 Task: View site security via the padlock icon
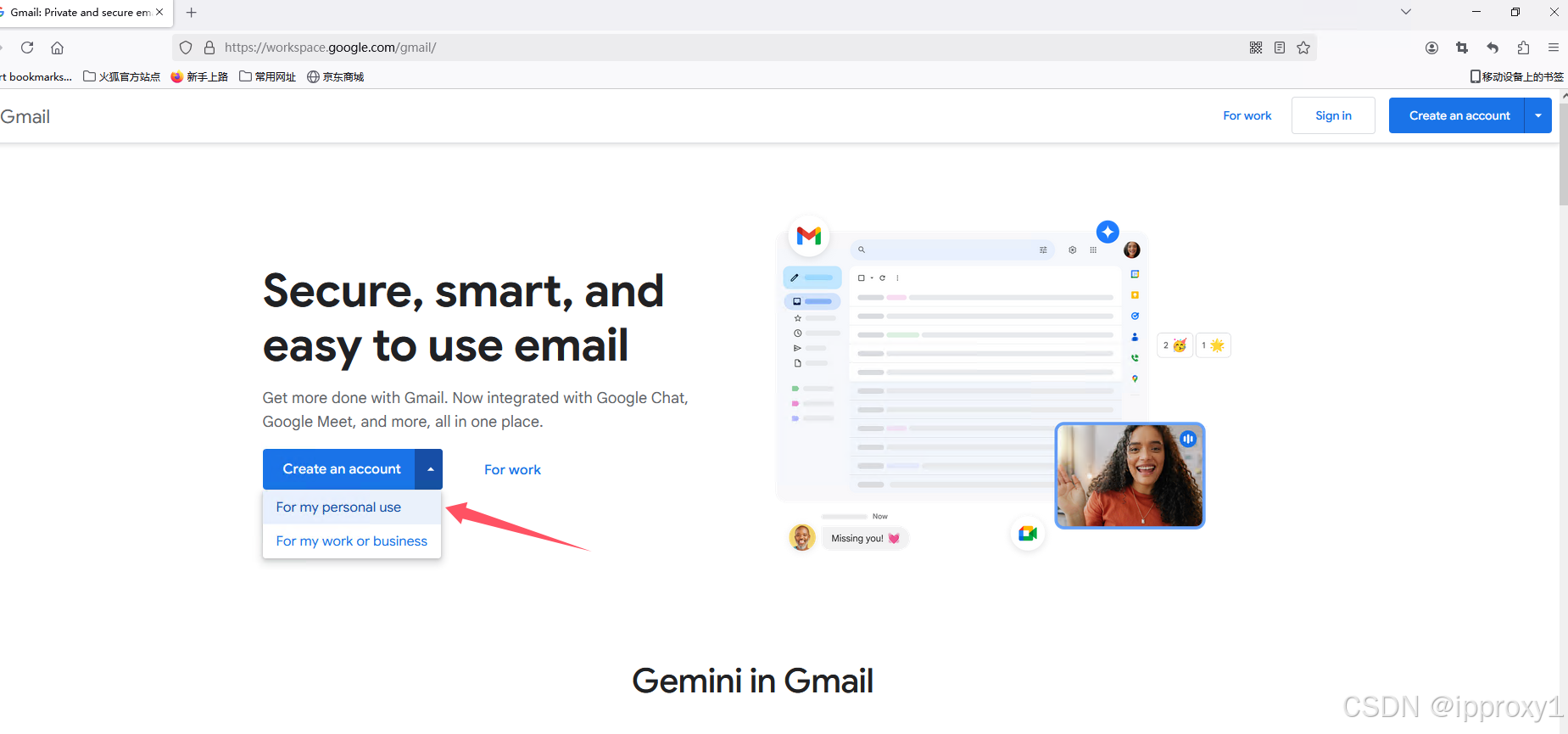coord(209,48)
